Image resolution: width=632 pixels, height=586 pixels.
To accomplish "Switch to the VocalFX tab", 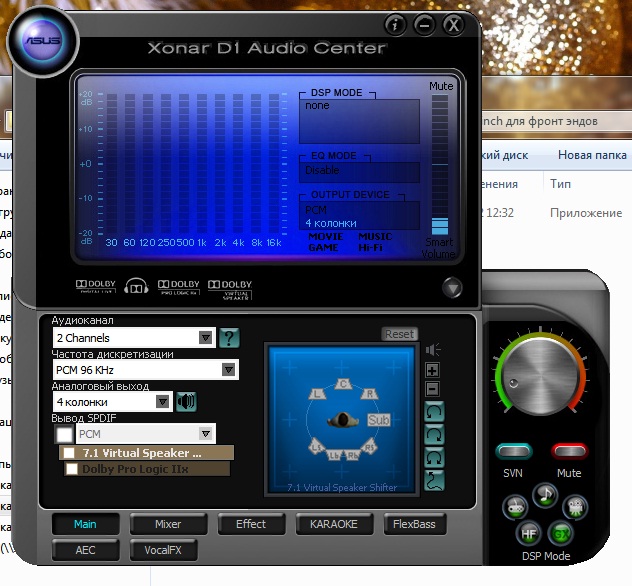I will coord(163,550).
